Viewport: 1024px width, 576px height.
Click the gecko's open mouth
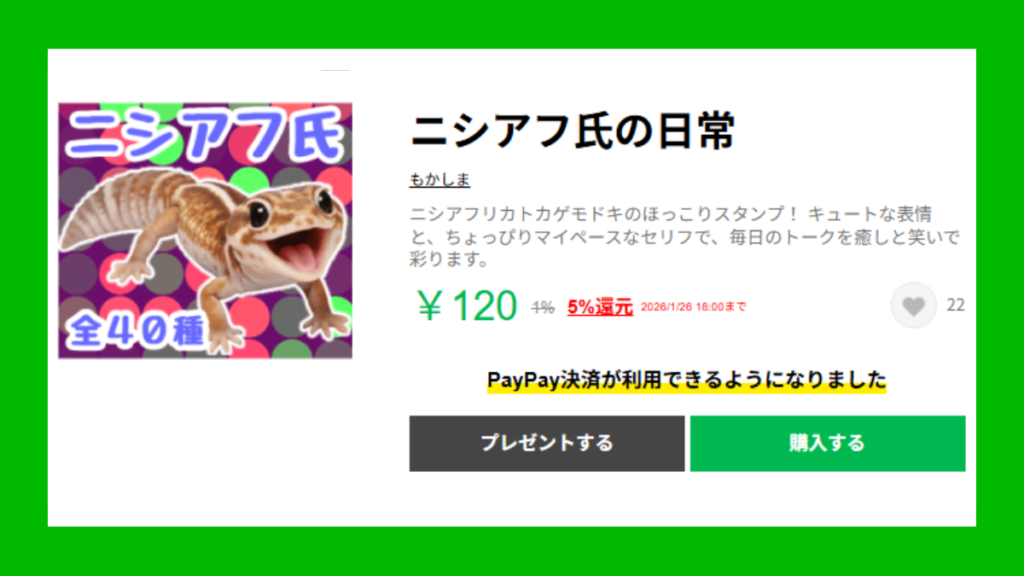coord(298,249)
